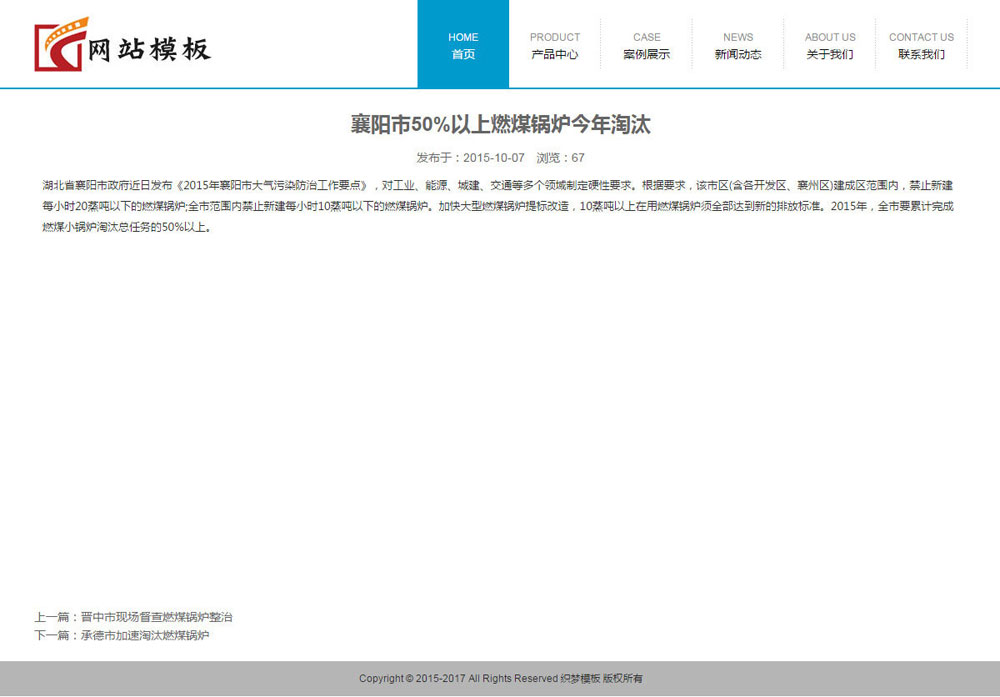
Task: Open the CASE 案例展示 section
Action: point(647,45)
